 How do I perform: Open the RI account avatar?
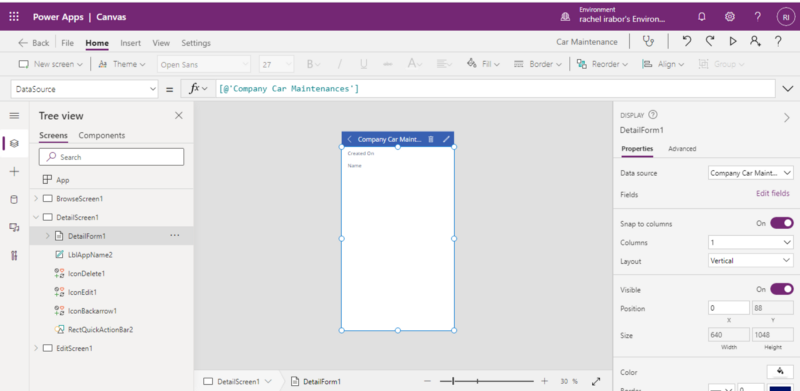(x=786, y=17)
